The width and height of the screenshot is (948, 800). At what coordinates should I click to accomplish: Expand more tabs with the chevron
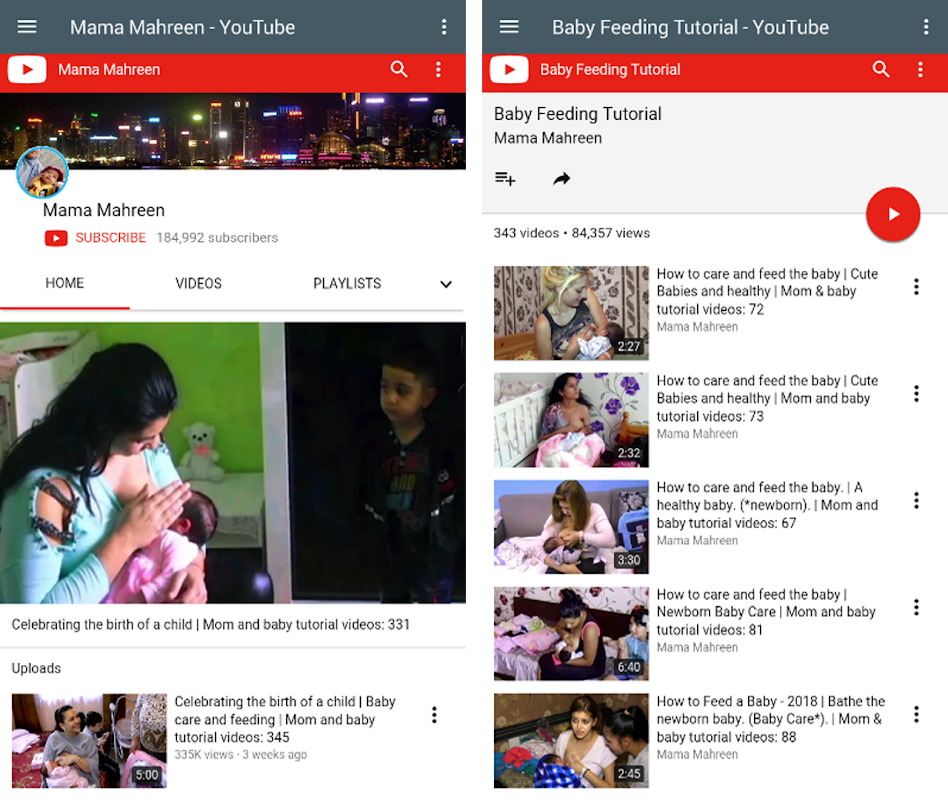point(446,284)
